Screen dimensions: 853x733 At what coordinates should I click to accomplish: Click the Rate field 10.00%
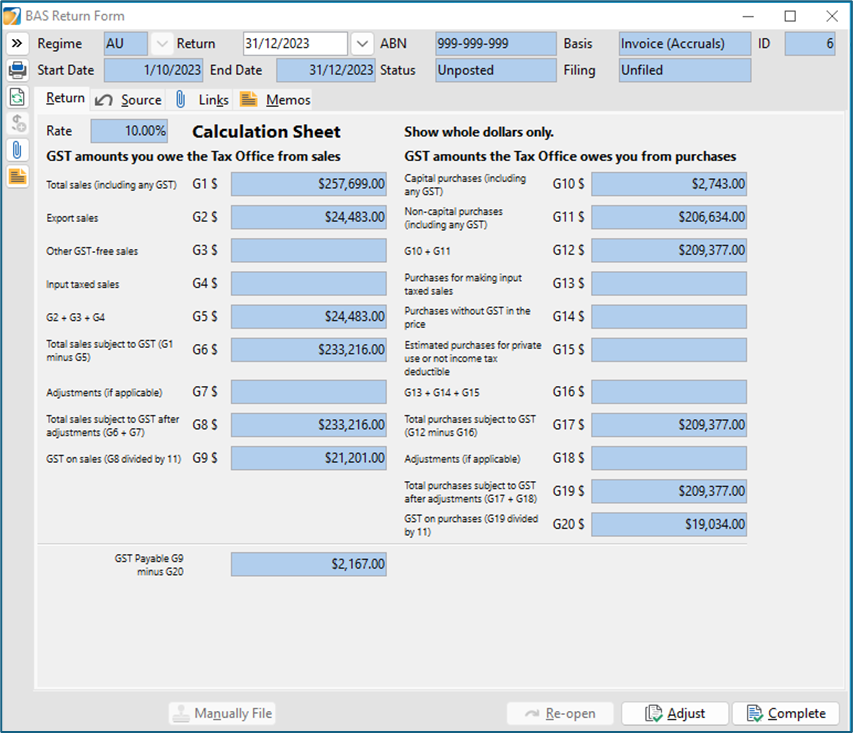tap(129, 131)
